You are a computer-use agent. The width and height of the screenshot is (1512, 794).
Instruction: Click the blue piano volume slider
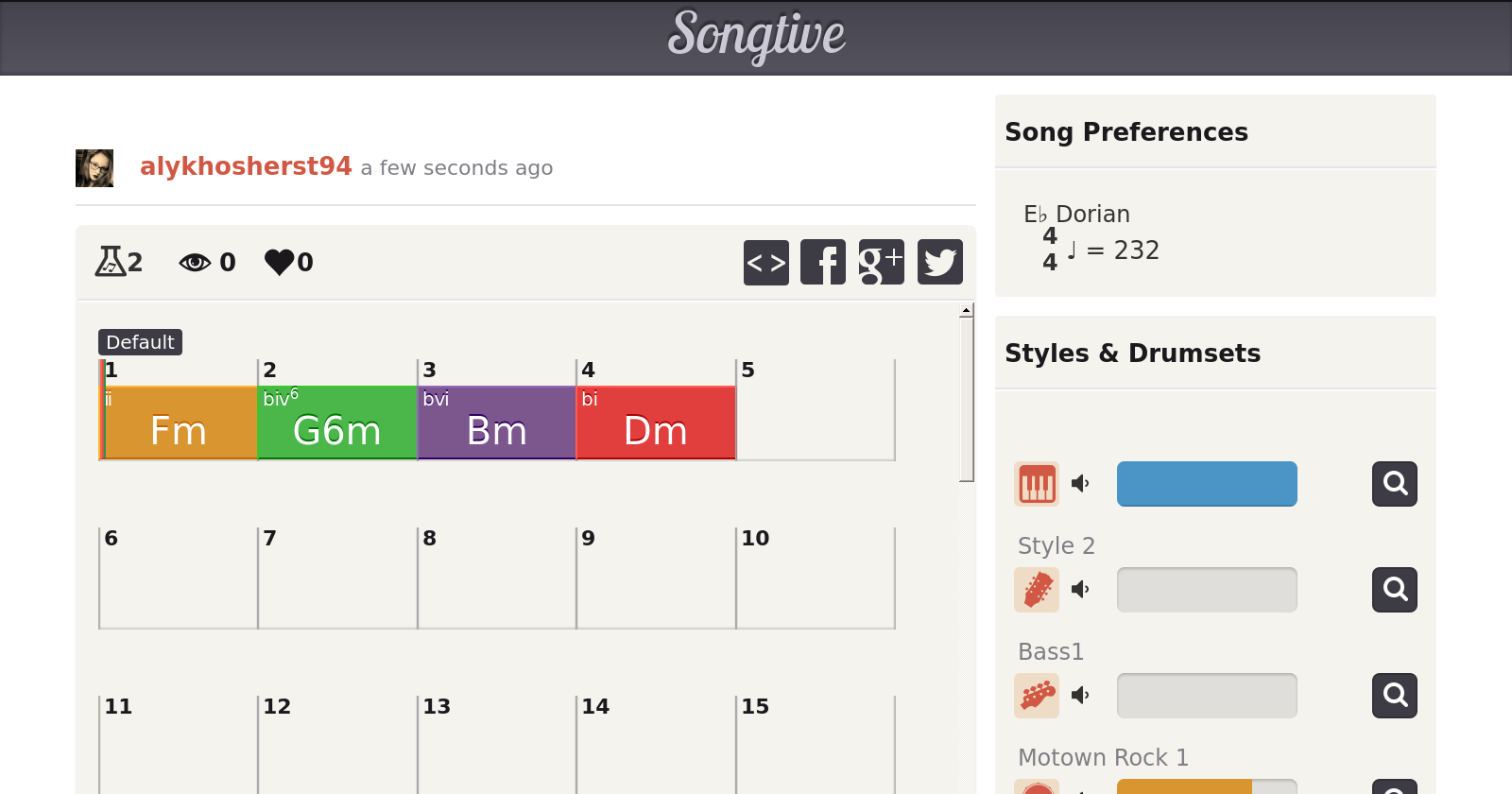click(x=1207, y=484)
